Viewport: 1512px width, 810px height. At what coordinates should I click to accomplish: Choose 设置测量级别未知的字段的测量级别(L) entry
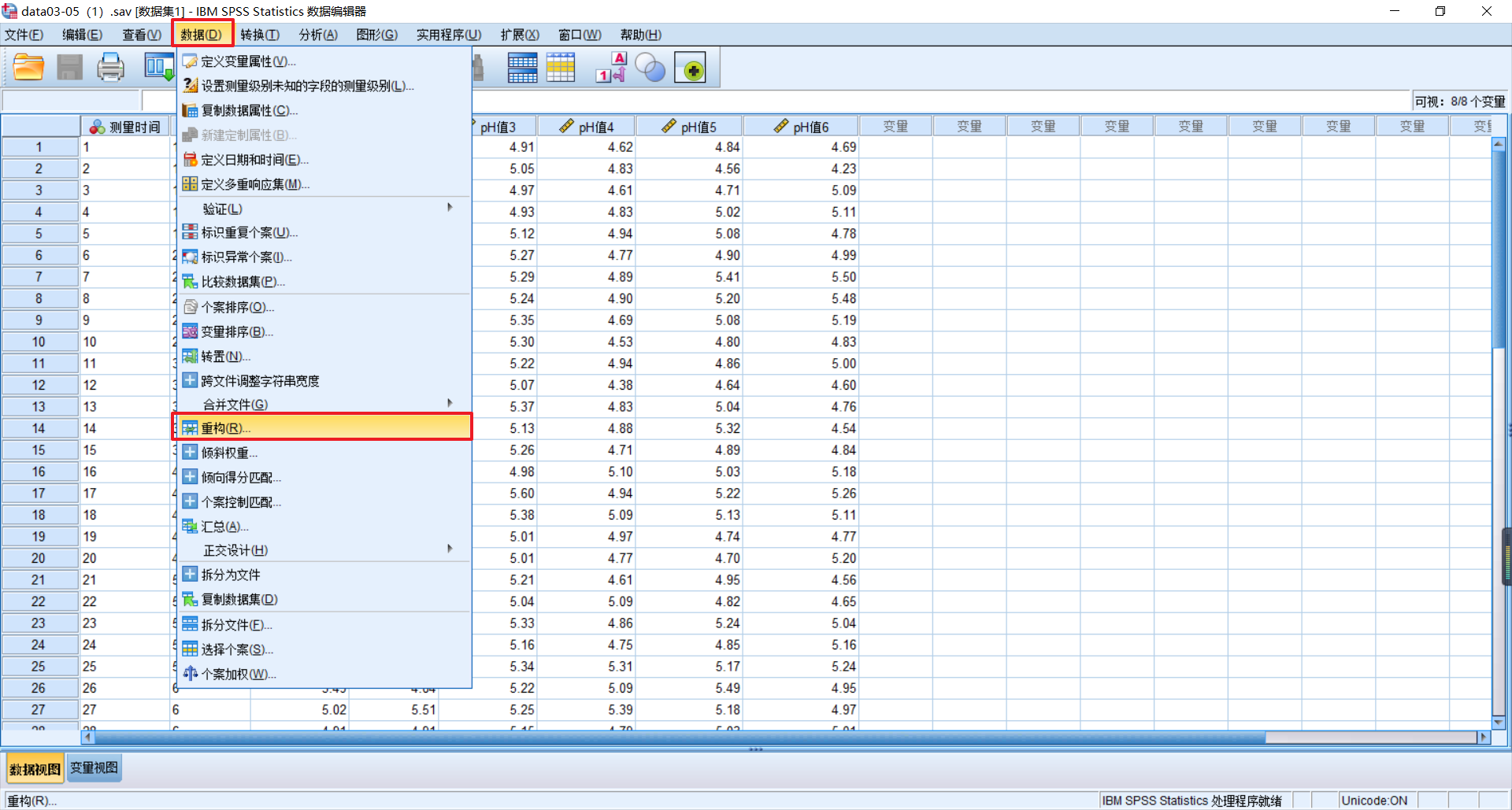pos(324,86)
